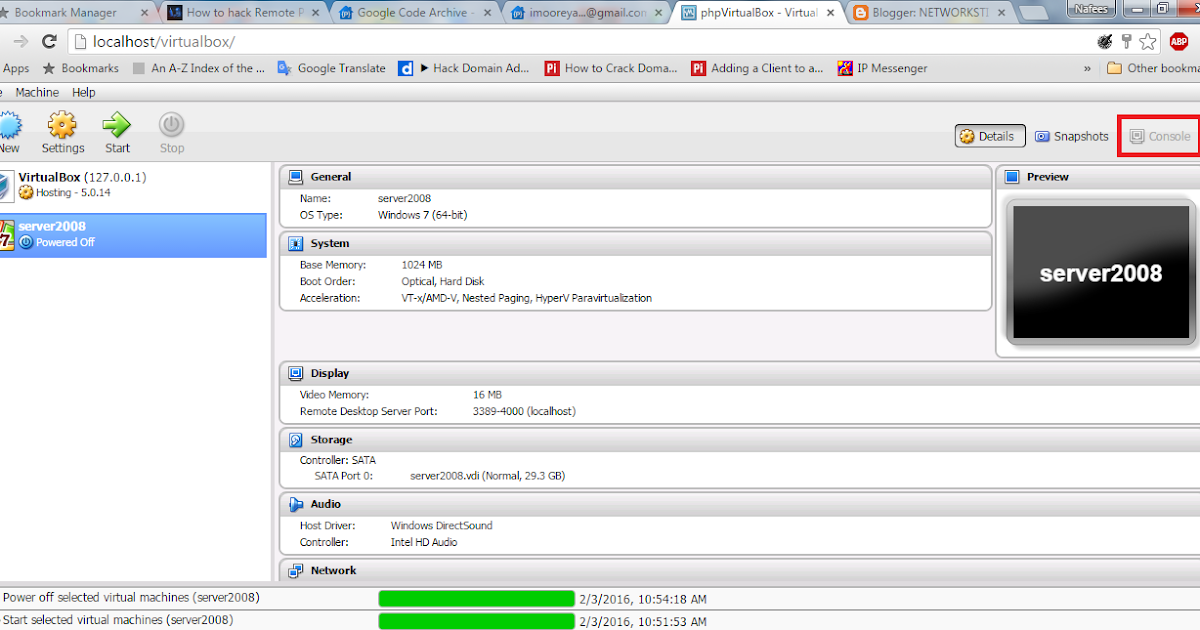Click the New machine toolbar icon
Image resolution: width=1200 pixels, height=630 pixels.
pyautogui.click(x=9, y=133)
